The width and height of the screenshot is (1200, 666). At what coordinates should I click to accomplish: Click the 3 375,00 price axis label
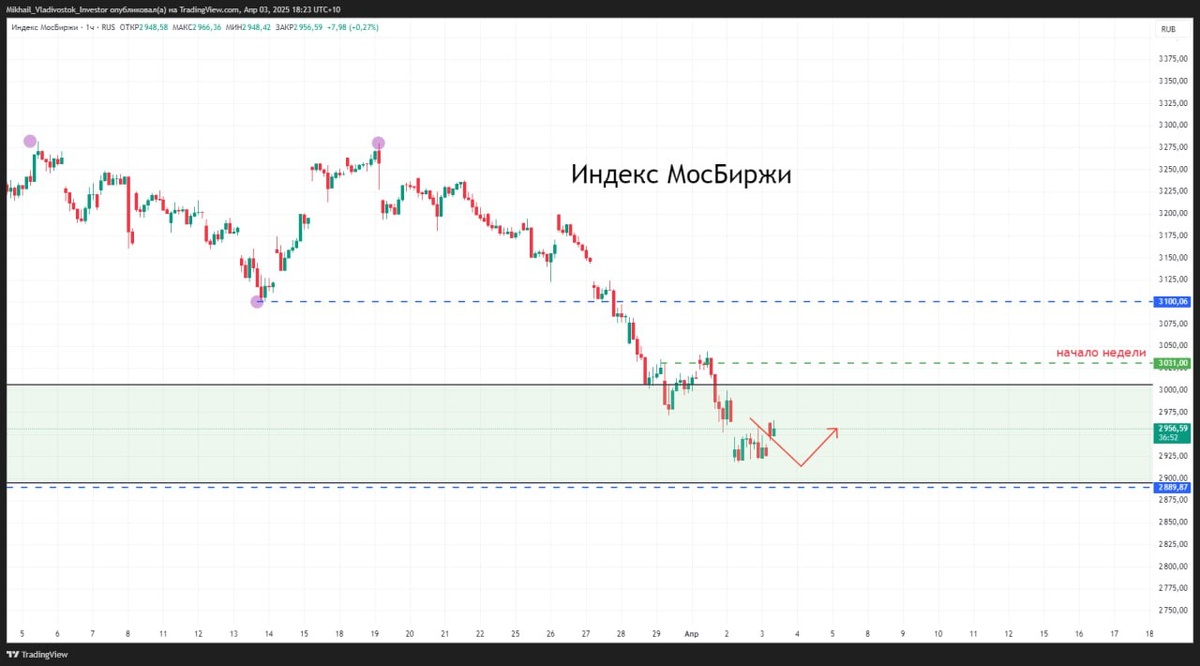tap(1172, 59)
